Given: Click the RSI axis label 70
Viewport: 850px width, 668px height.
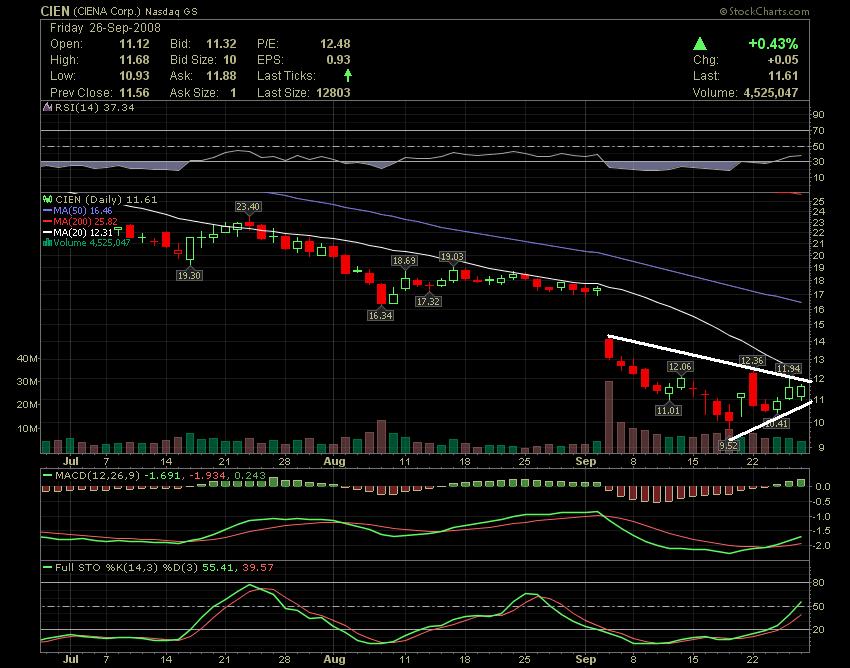Looking at the screenshot, I should pyautogui.click(x=818, y=131).
